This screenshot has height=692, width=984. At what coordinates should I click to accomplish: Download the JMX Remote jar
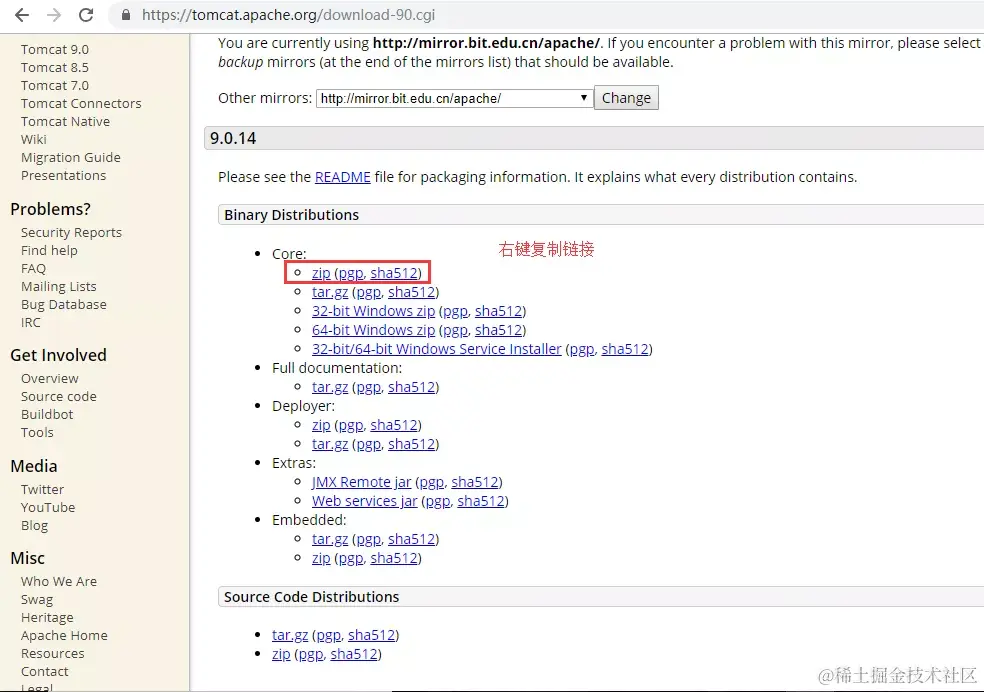[361, 482]
